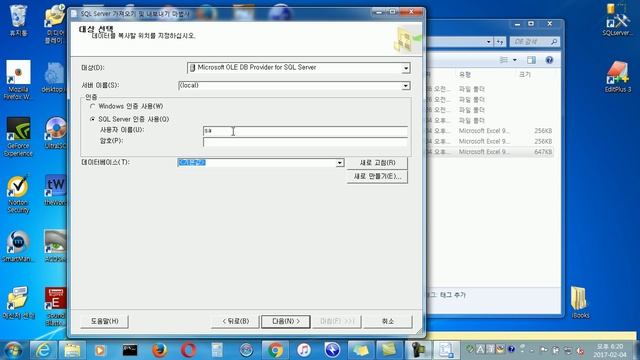The height and width of the screenshot is (360, 640).
Task: Open the Recycle Bin desktop icon
Action: (18, 20)
